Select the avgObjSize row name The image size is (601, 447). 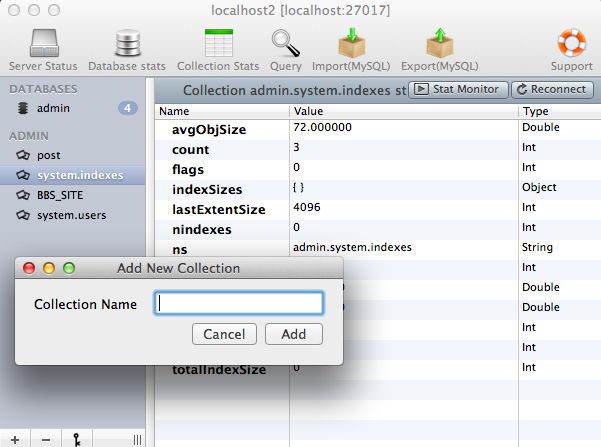tap(209, 130)
